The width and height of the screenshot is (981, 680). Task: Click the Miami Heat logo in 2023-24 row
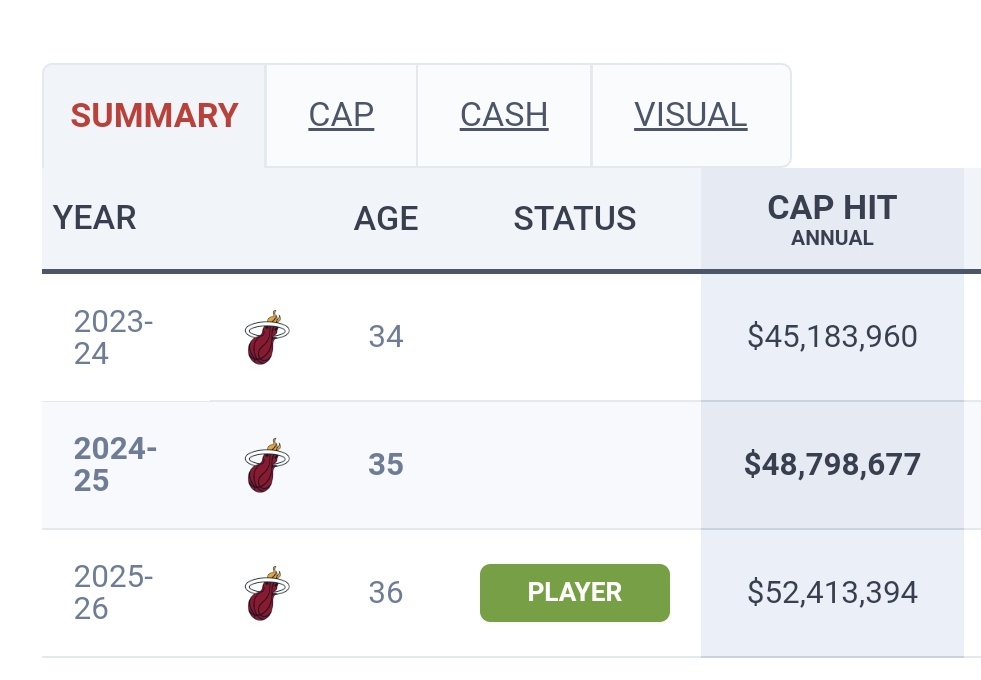(x=266, y=337)
